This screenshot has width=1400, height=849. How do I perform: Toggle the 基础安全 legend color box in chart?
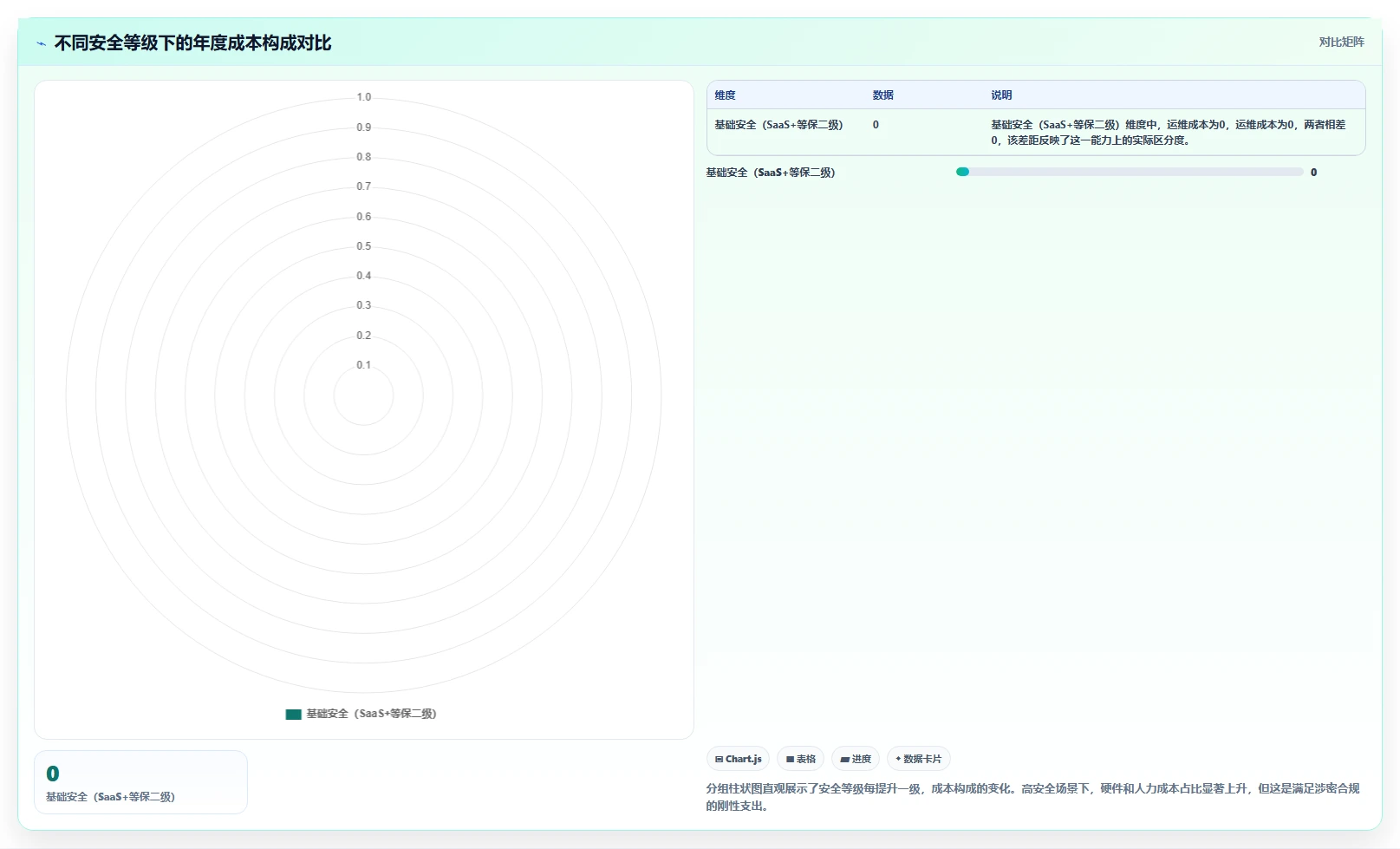click(293, 714)
